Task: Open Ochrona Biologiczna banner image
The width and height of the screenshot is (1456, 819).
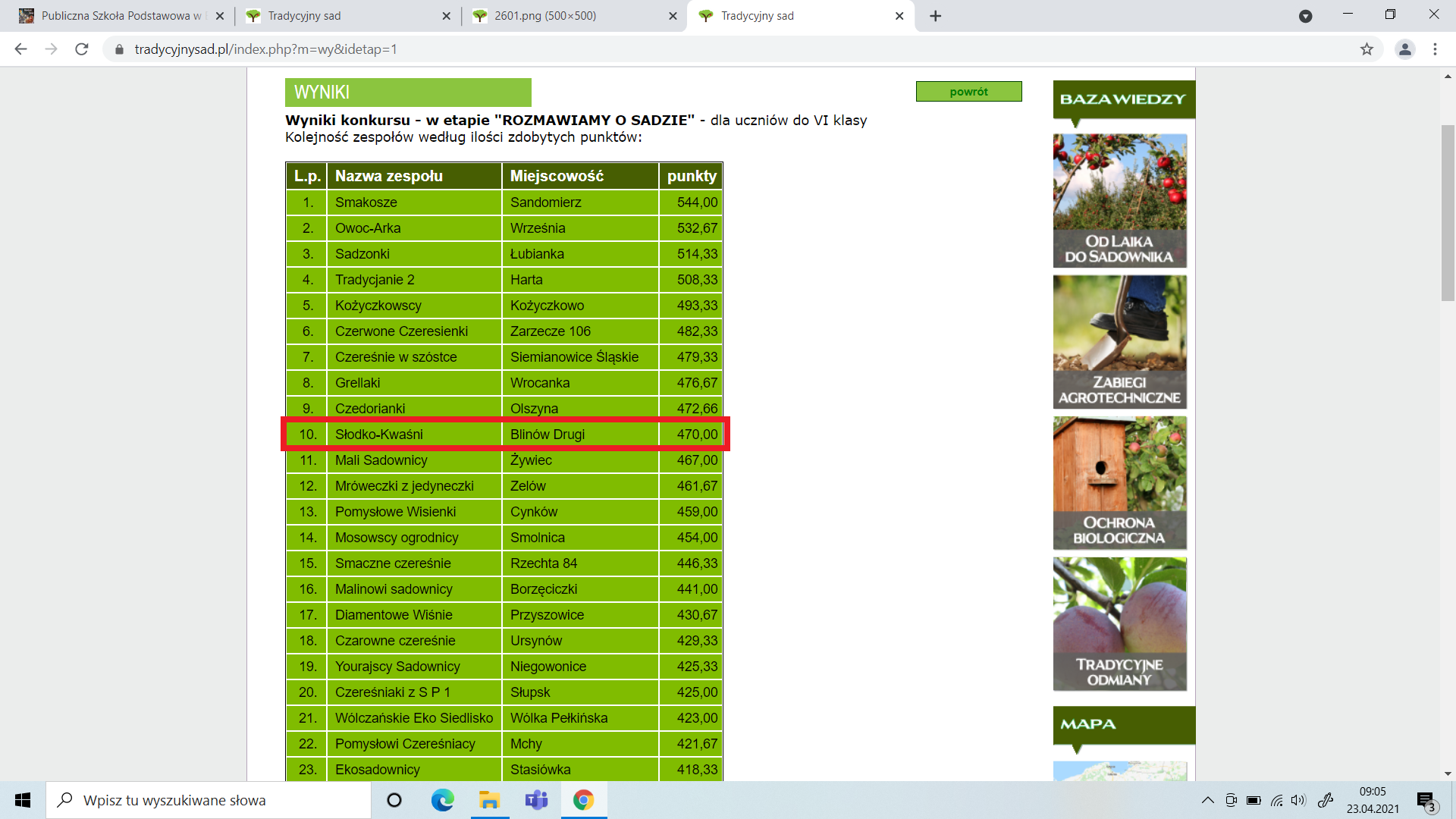Action: [x=1119, y=483]
